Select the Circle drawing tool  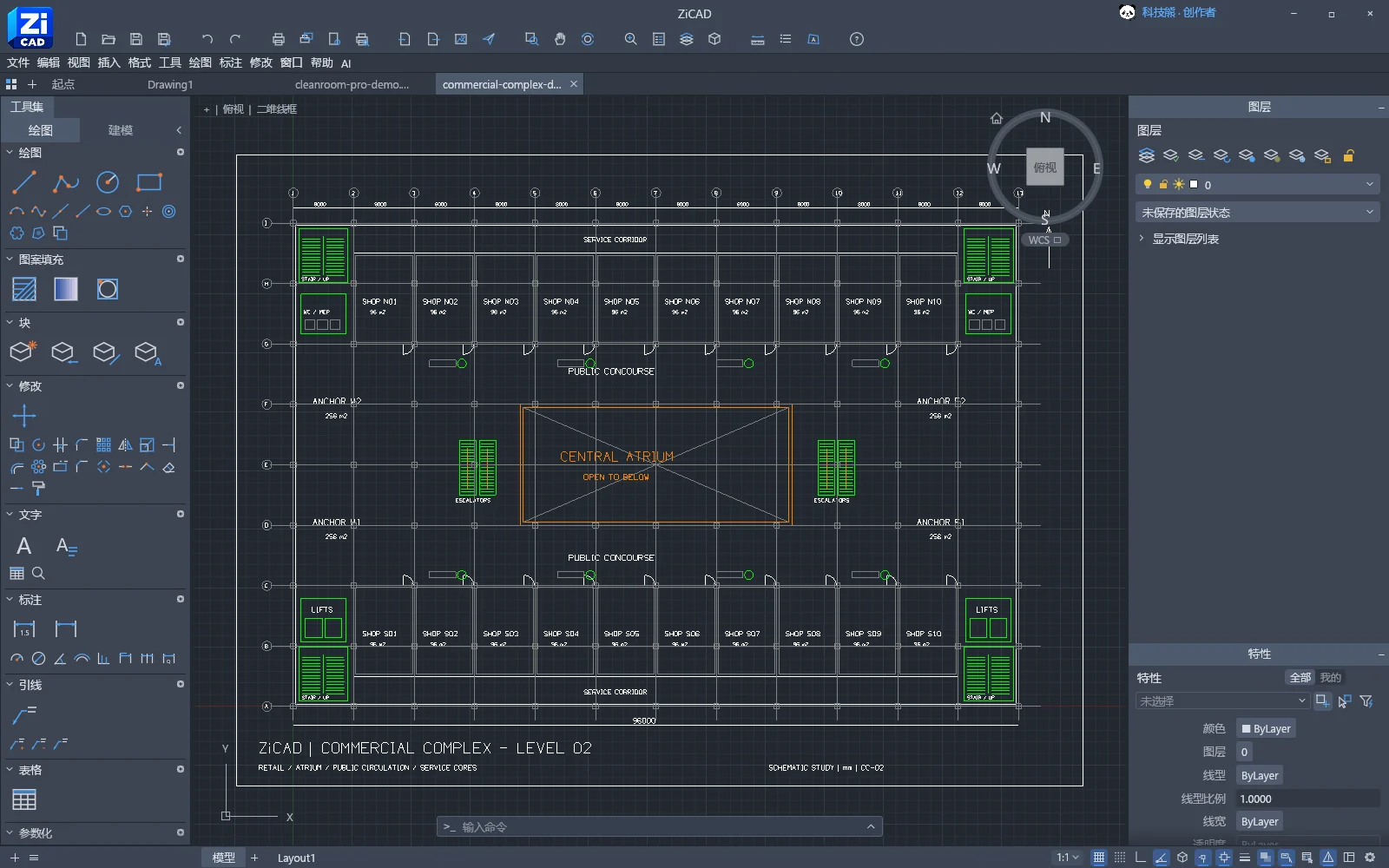(x=108, y=182)
